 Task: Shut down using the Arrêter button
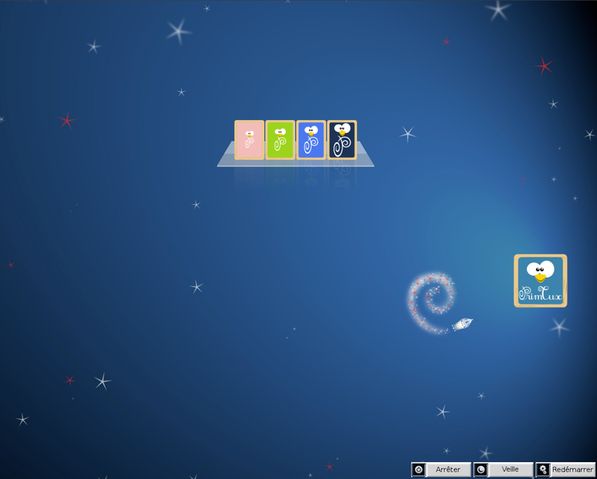pos(441,469)
